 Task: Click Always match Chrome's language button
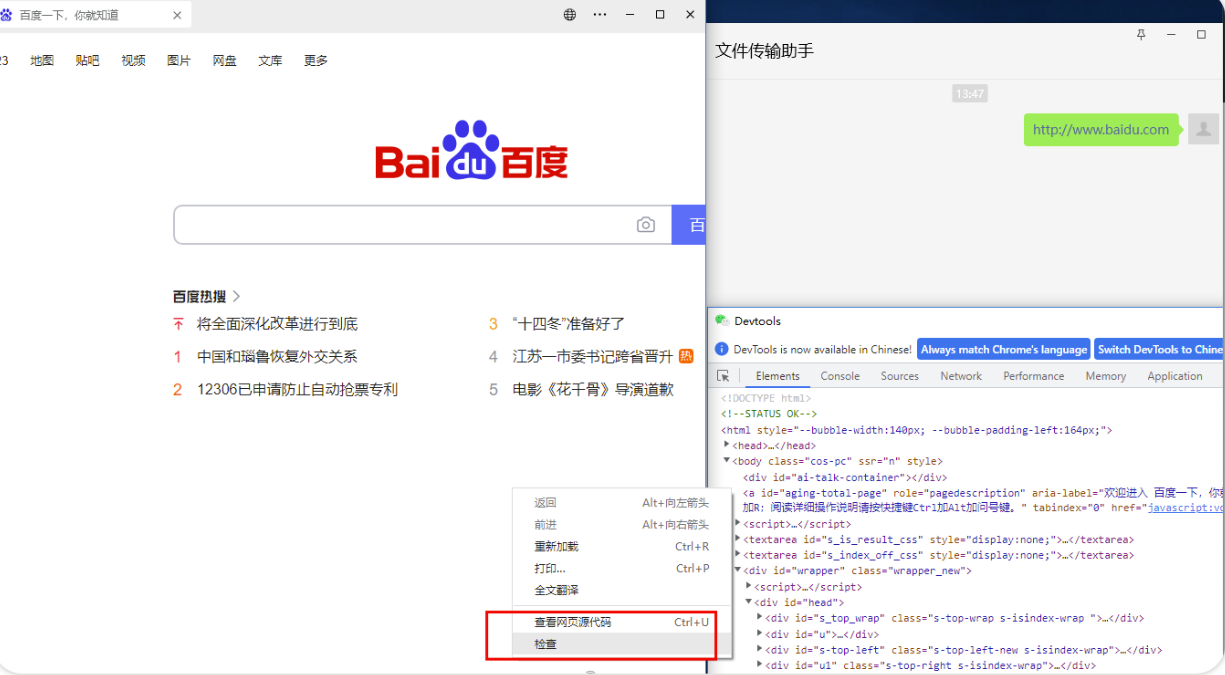click(x=1004, y=349)
